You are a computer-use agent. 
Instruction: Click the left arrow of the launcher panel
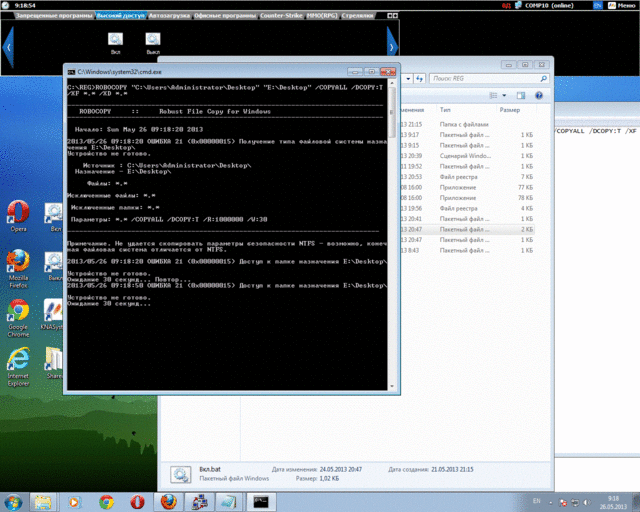click(9, 47)
